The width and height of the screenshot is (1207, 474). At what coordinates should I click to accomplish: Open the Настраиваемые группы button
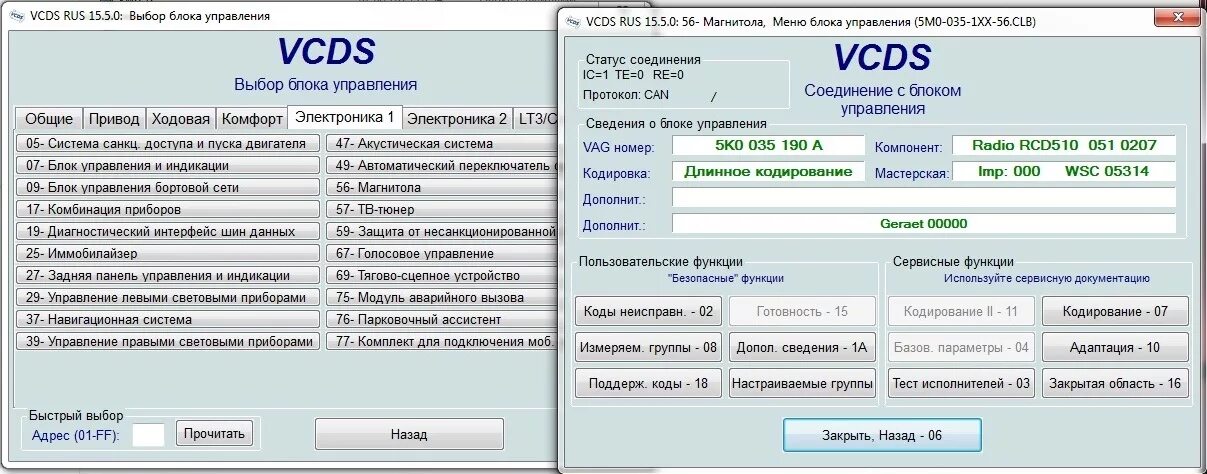coord(802,383)
